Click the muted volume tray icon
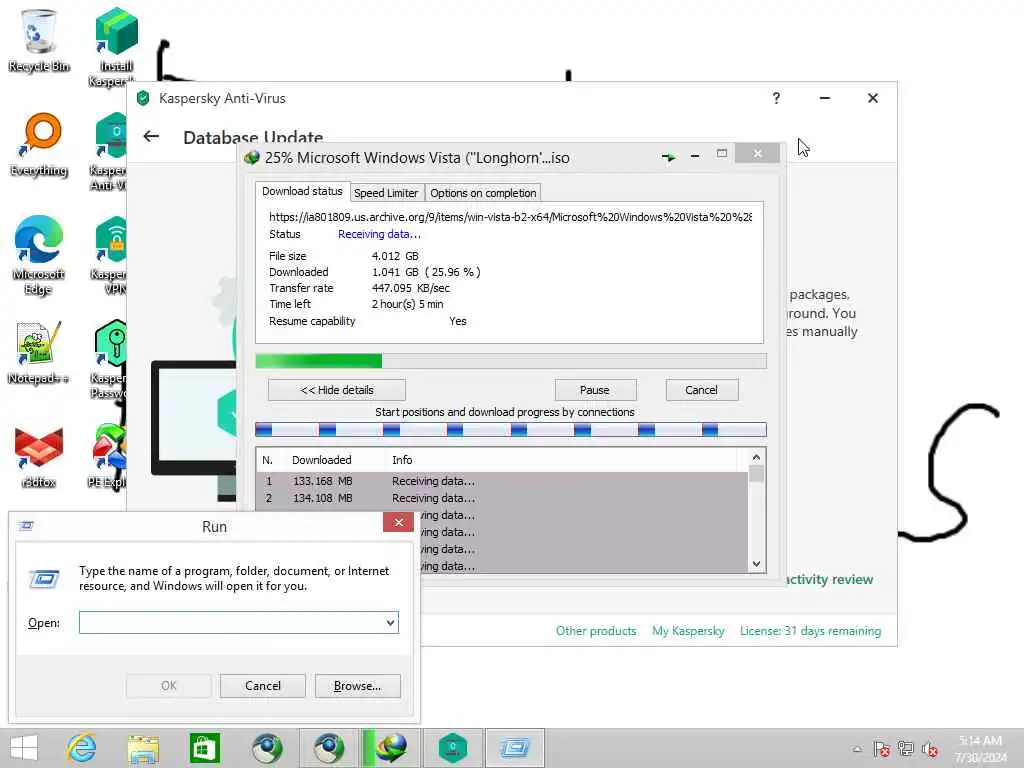This screenshot has height=768, width=1024. pos(929,749)
